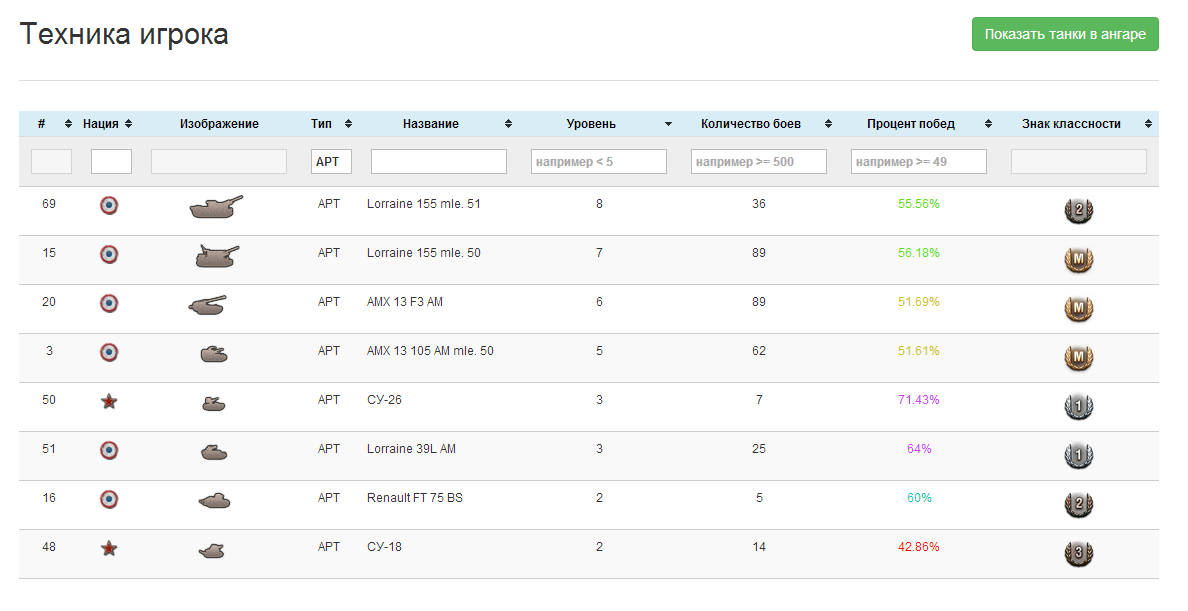
Task: Click the Soviet star icon in СУ-26 row
Action: point(109,401)
